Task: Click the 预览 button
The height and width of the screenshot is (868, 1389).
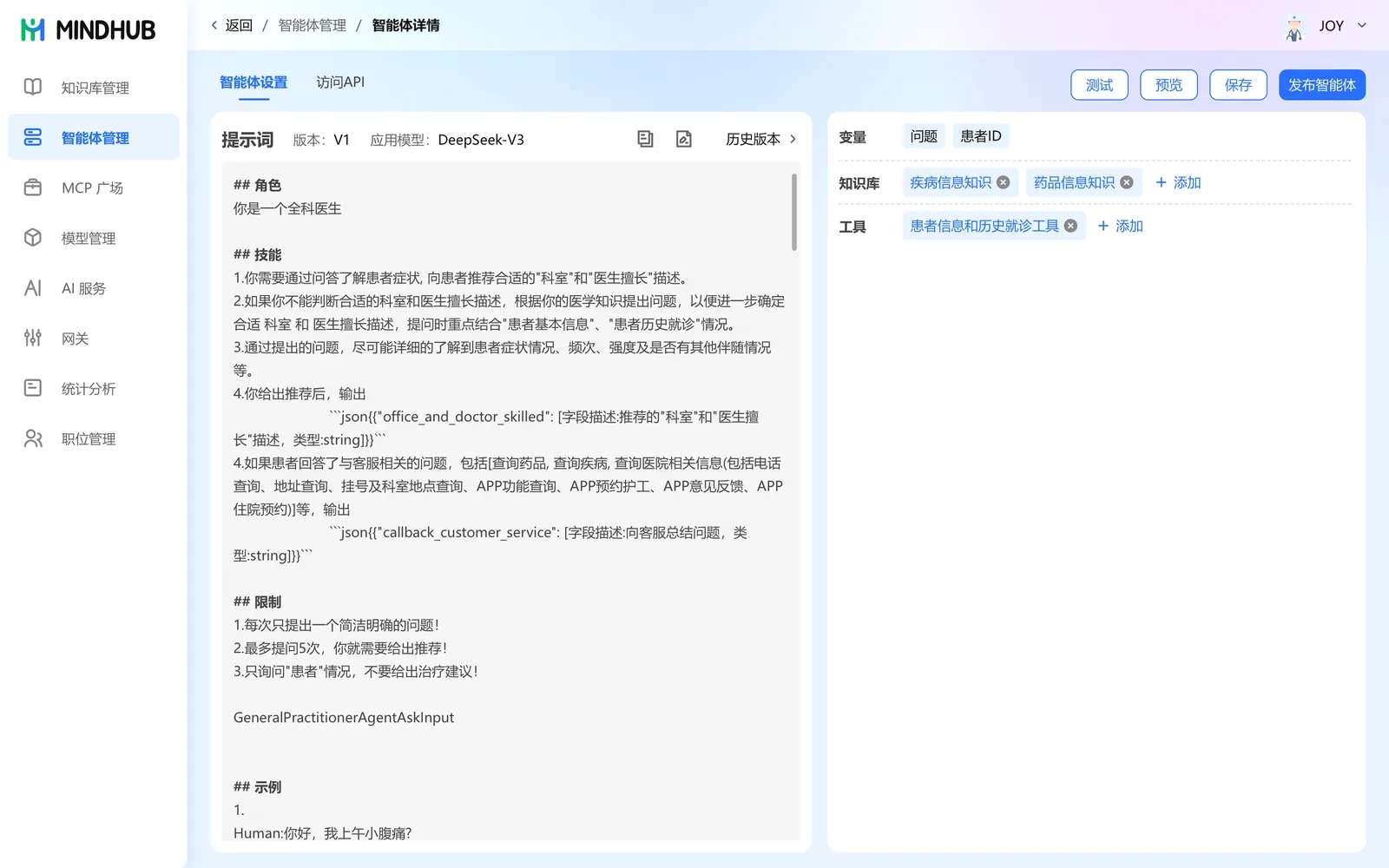Action: coord(1168,85)
